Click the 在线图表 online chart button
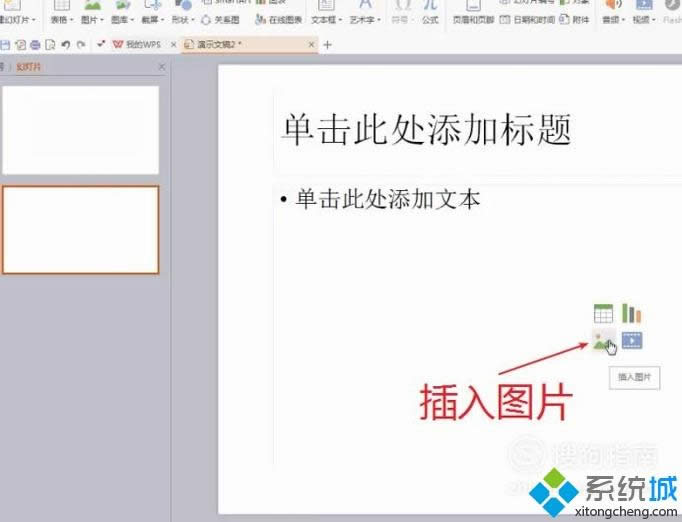This screenshot has height=522, width=682. click(278, 20)
